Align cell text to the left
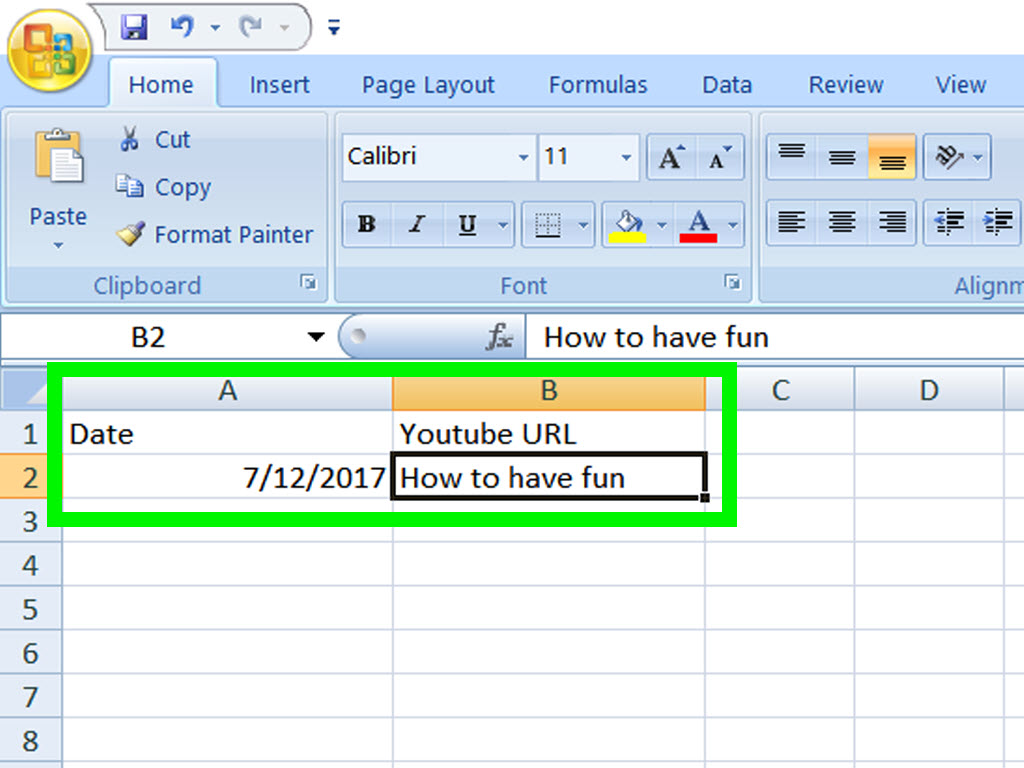 [792, 223]
